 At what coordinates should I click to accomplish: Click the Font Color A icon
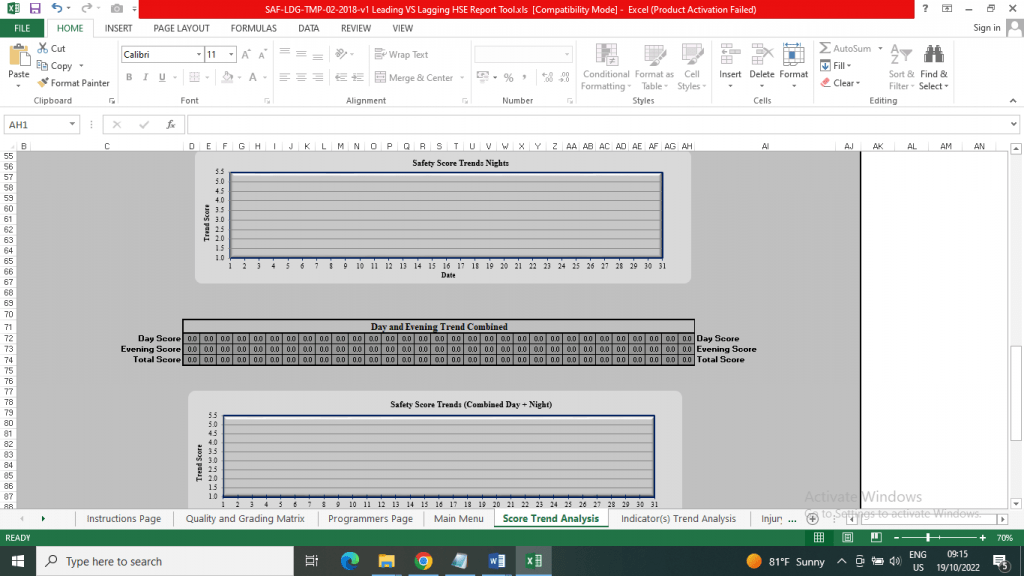pyautogui.click(x=253, y=77)
